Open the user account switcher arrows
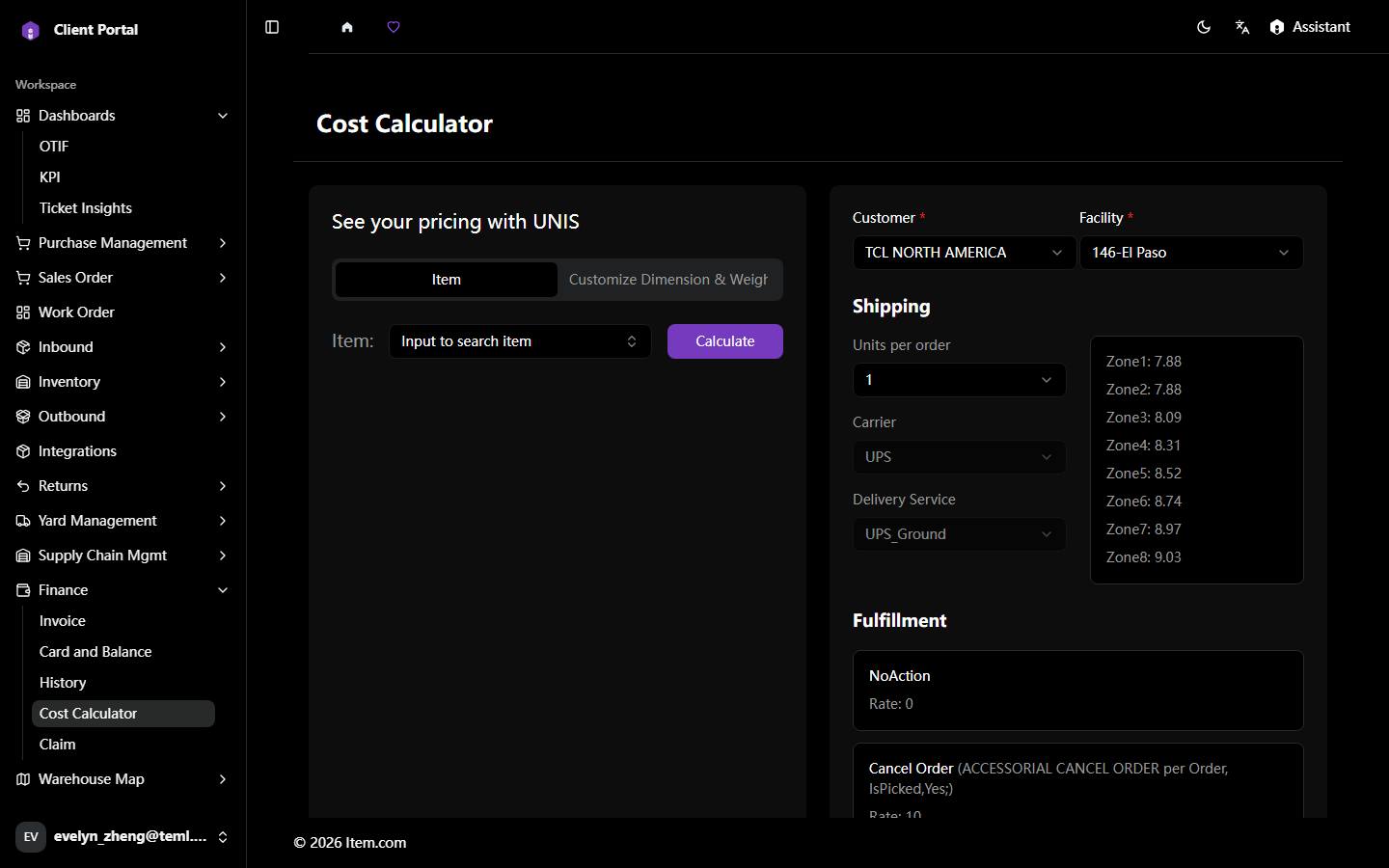This screenshot has width=1389, height=868. tap(223, 837)
